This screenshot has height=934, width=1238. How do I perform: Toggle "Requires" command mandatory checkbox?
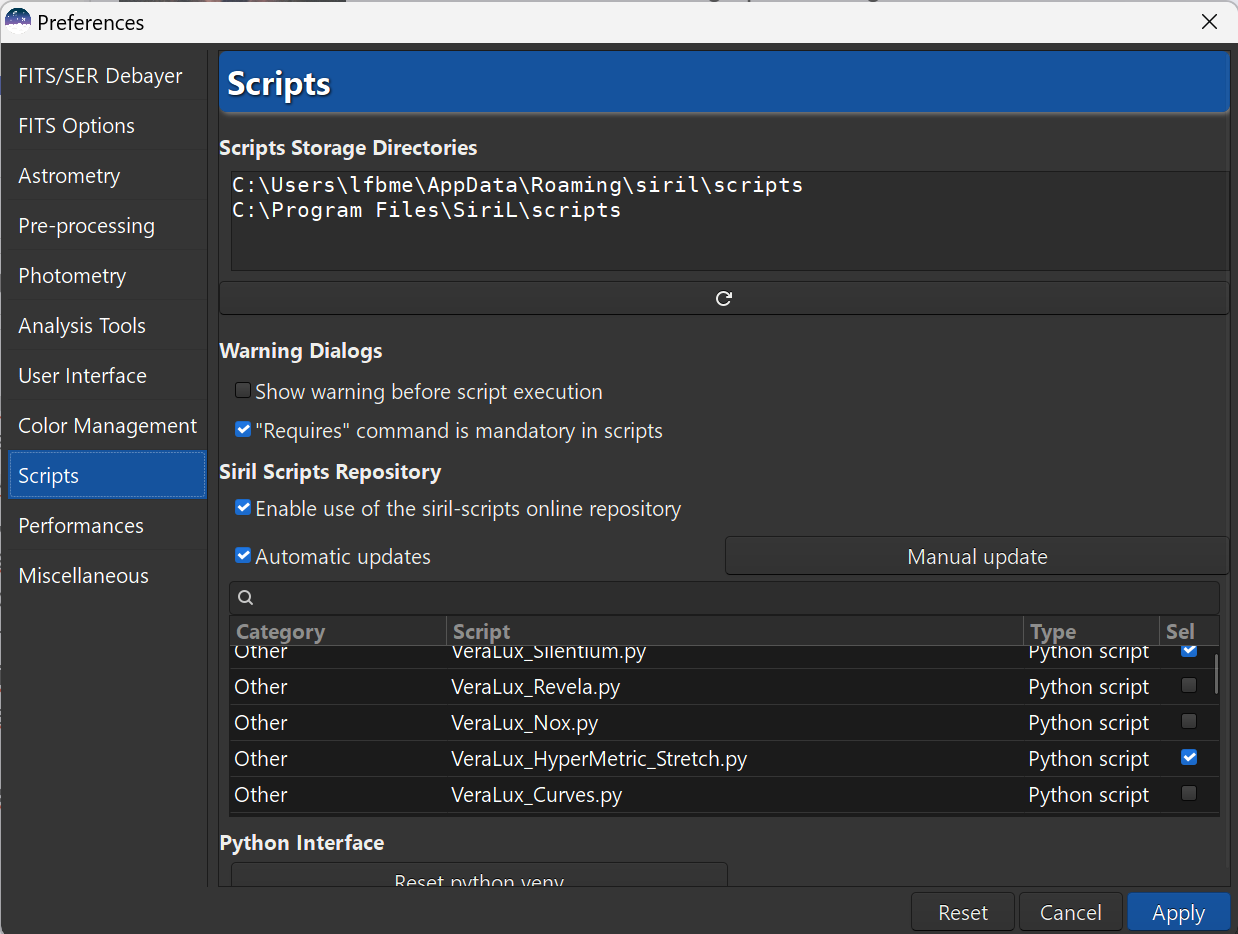pyautogui.click(x=243, y=430)
